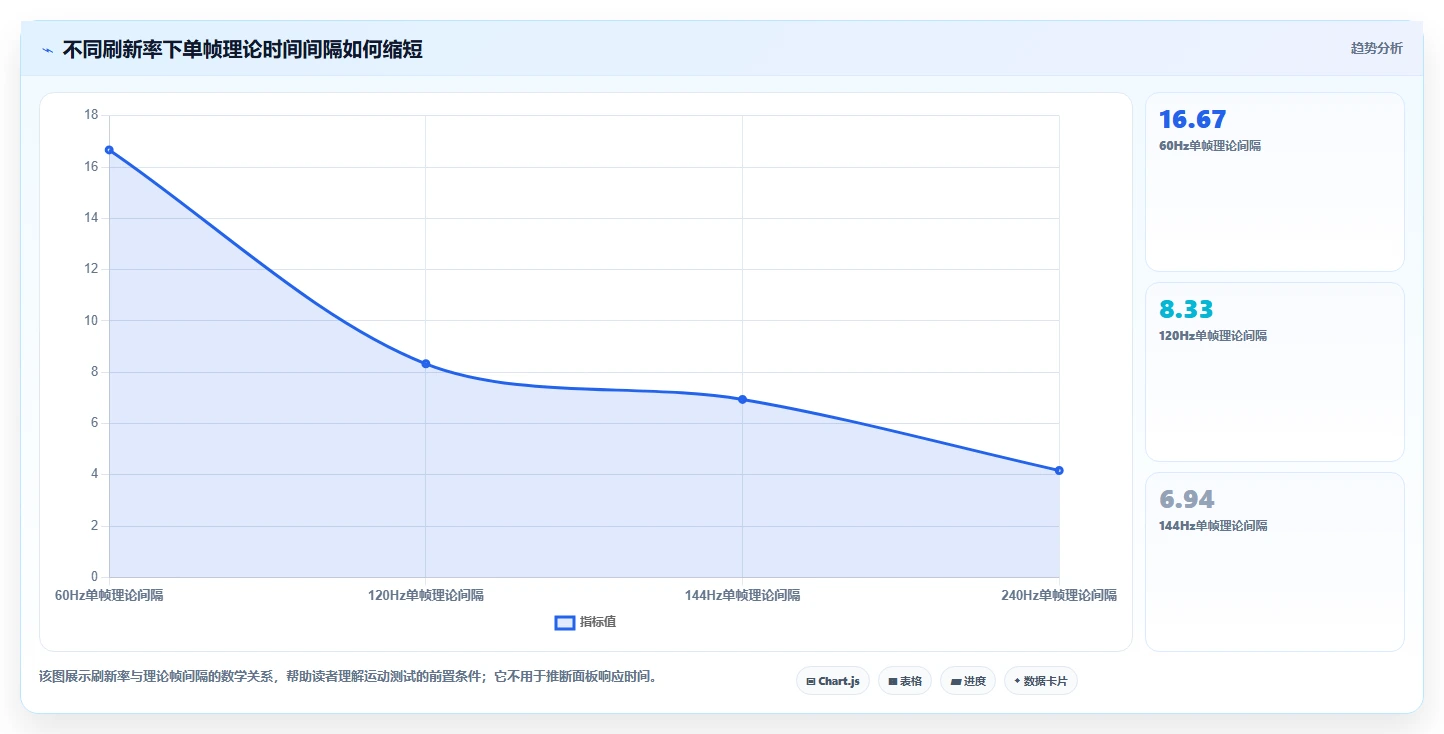Click the x-axis label 120Hz单帧理论间隔
The height and width of the screenshot is (734, 1444).
tap(426, 595)
